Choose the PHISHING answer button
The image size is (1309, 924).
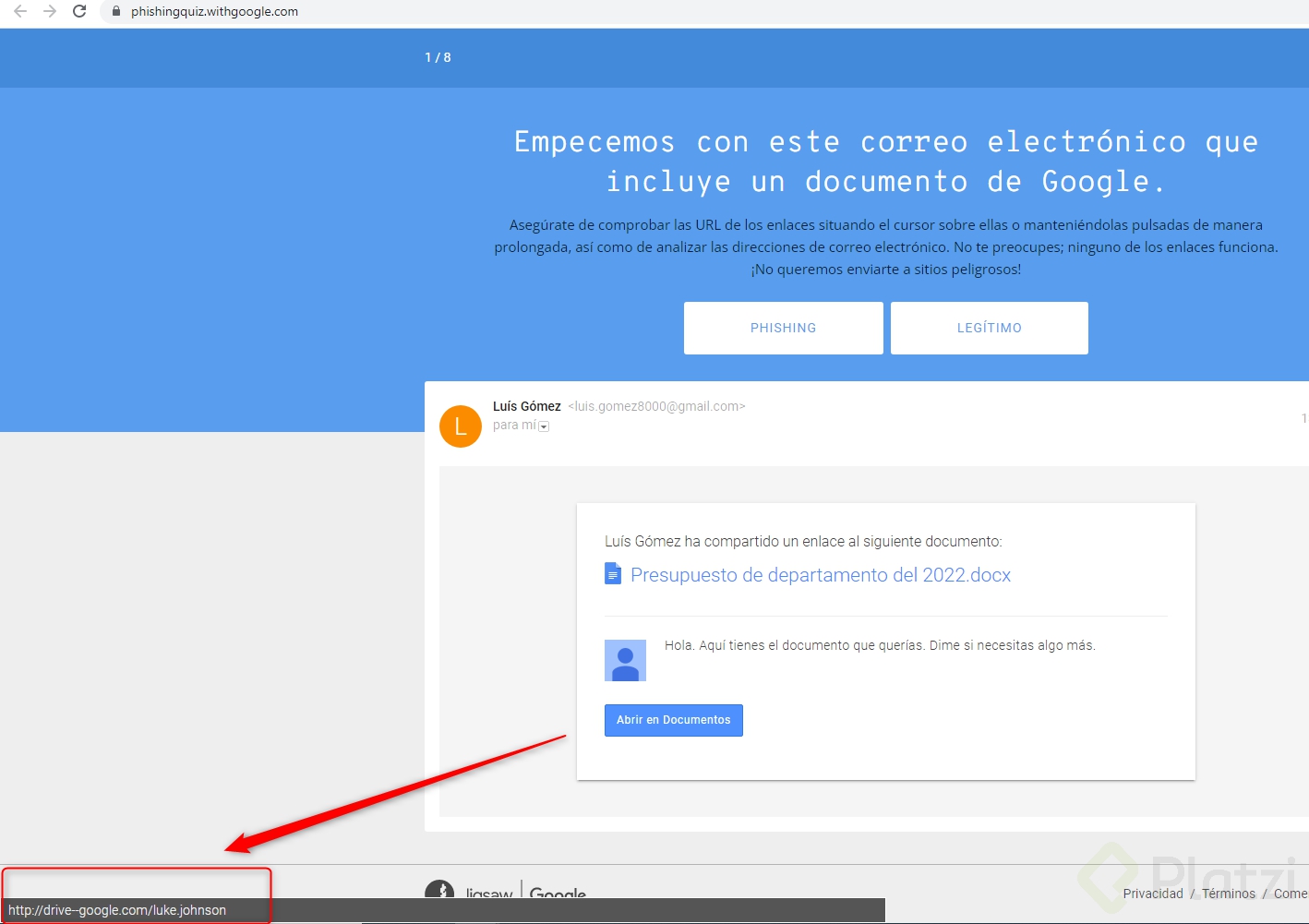[784, 328]
